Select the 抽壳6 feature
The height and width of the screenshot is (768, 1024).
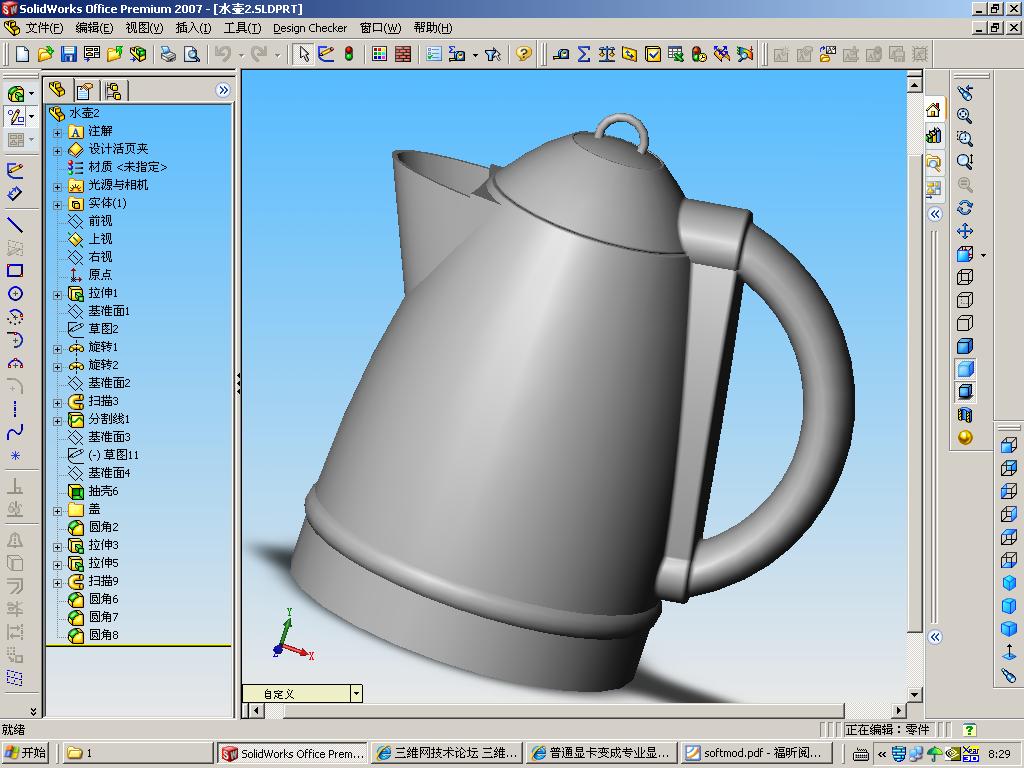103,491
